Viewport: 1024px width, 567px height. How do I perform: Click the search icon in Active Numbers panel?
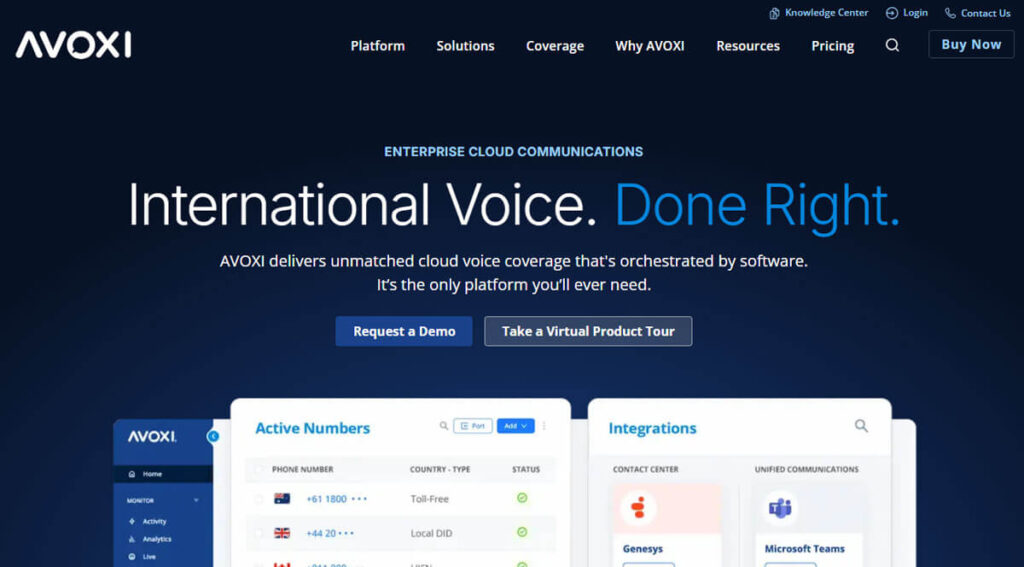443,426
